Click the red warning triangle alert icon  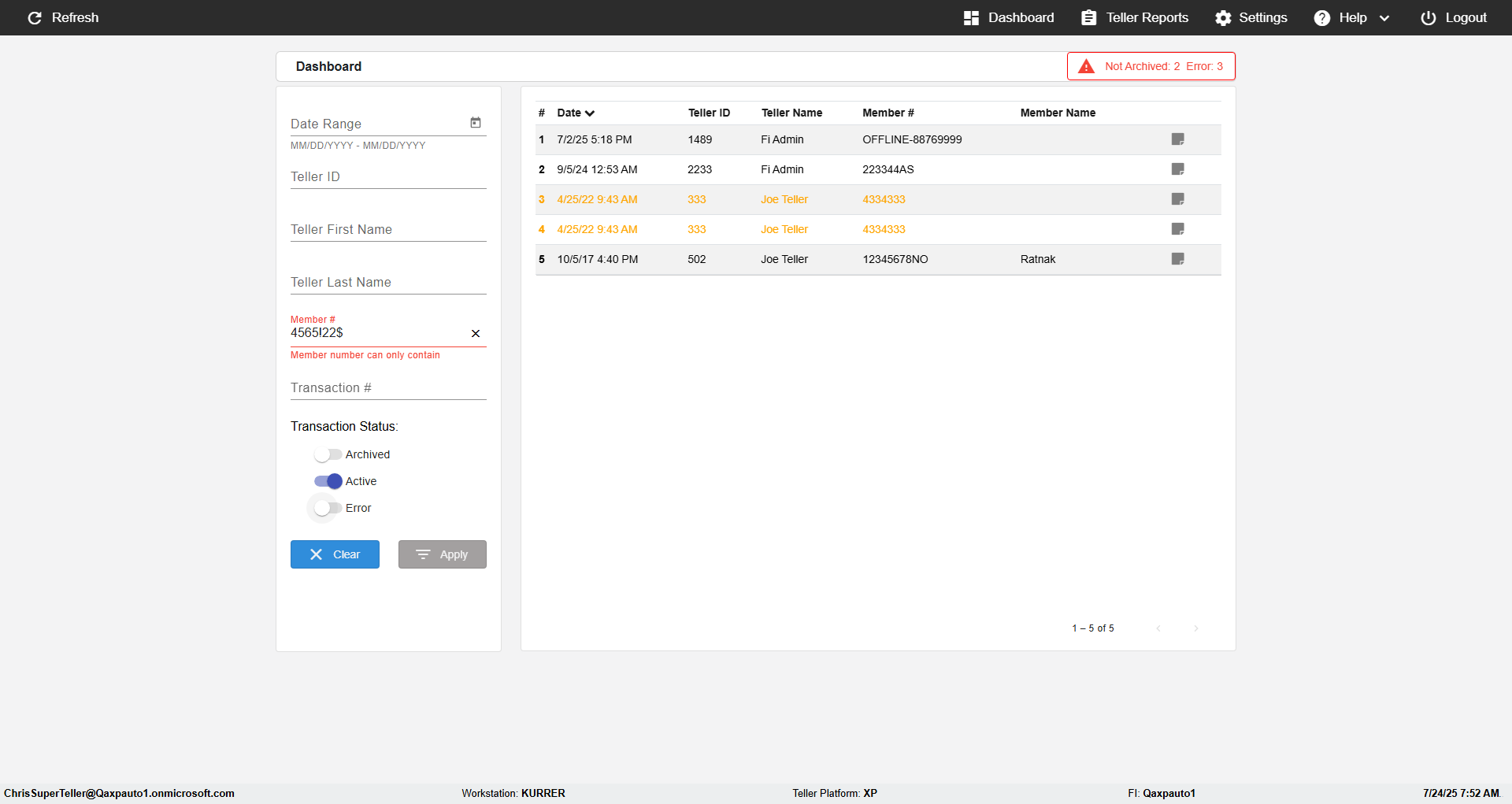(x=1086, y=66)
